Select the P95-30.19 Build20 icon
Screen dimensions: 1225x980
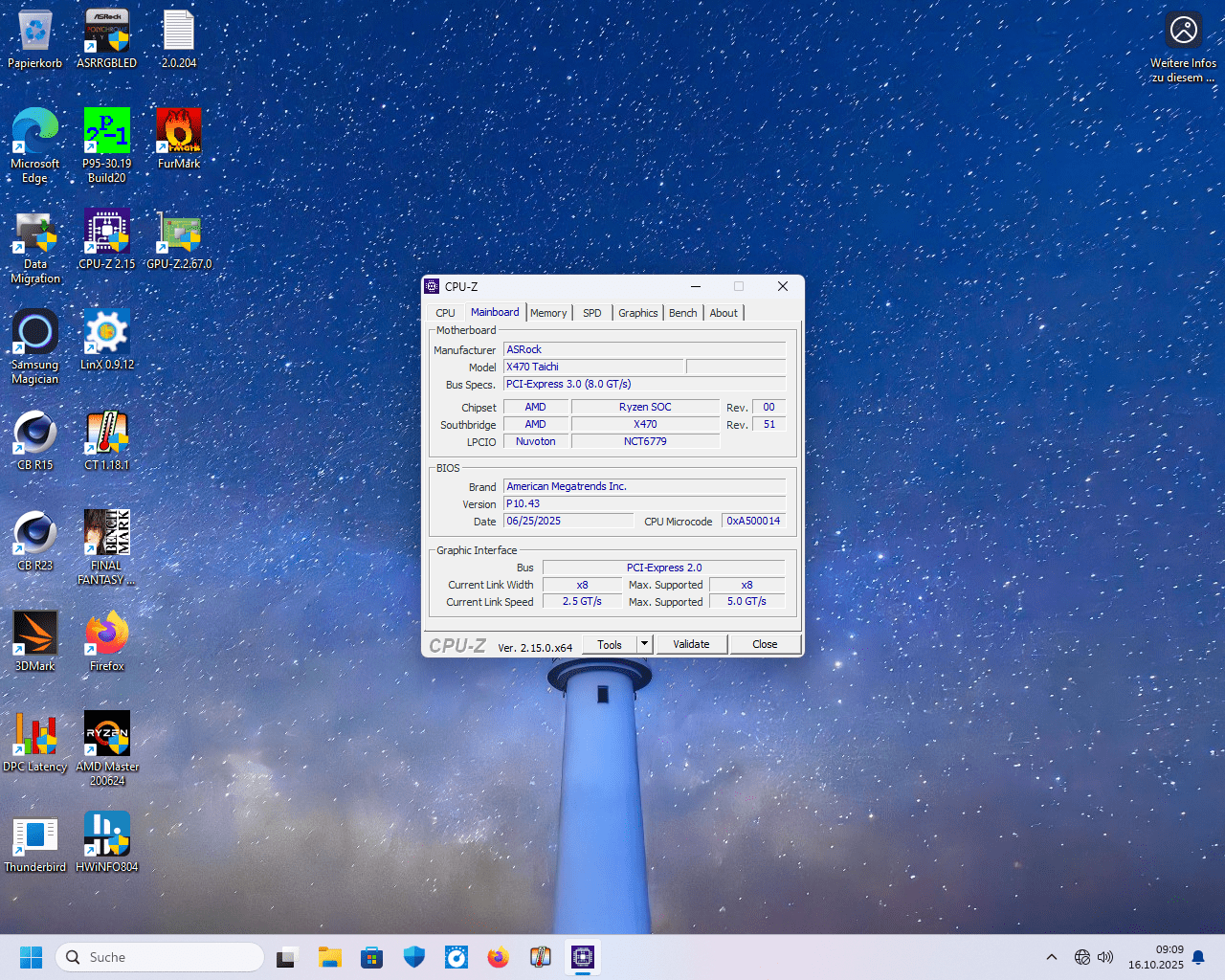point(107,132)
